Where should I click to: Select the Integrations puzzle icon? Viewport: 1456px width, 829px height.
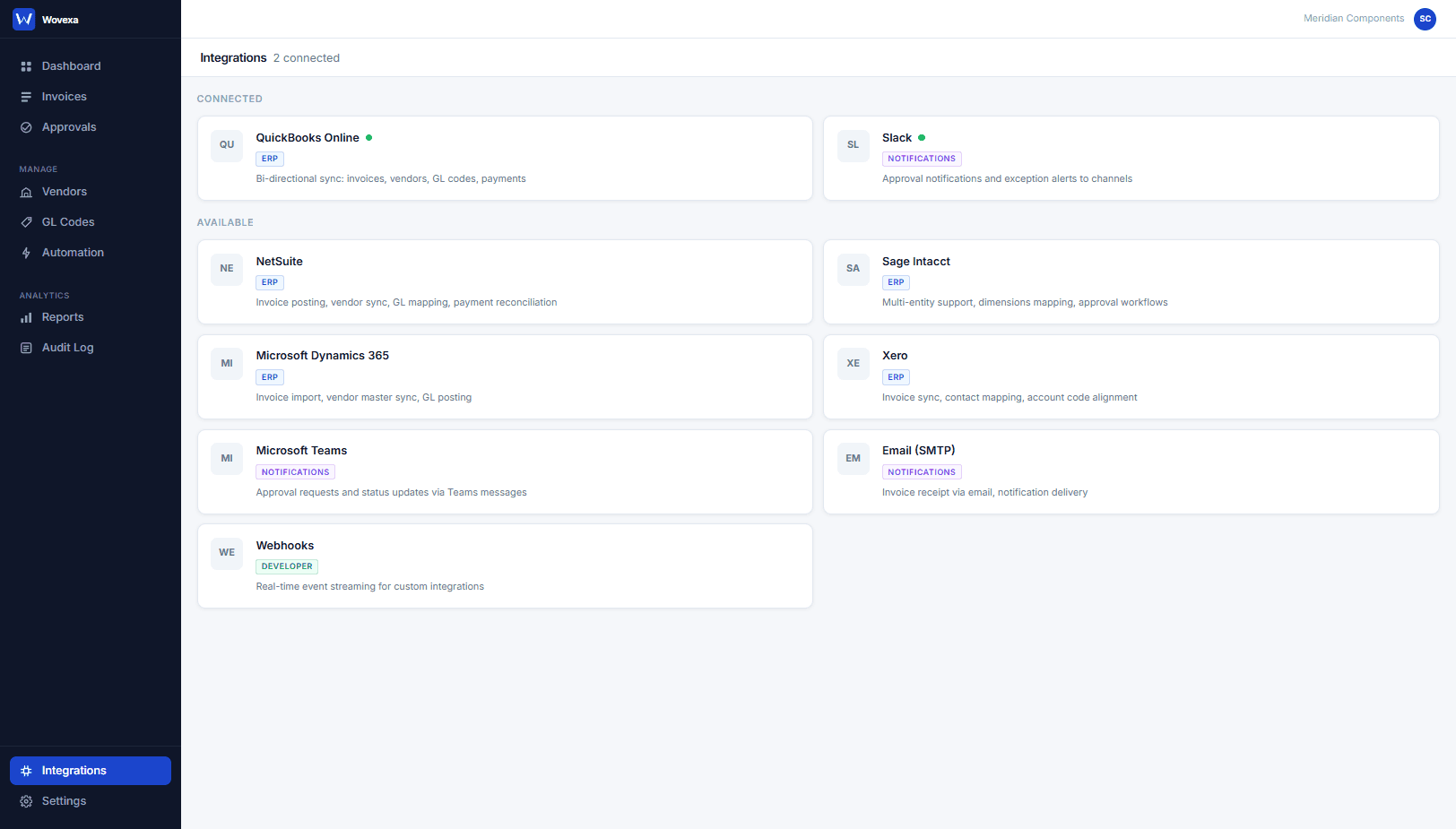(28, 770)
